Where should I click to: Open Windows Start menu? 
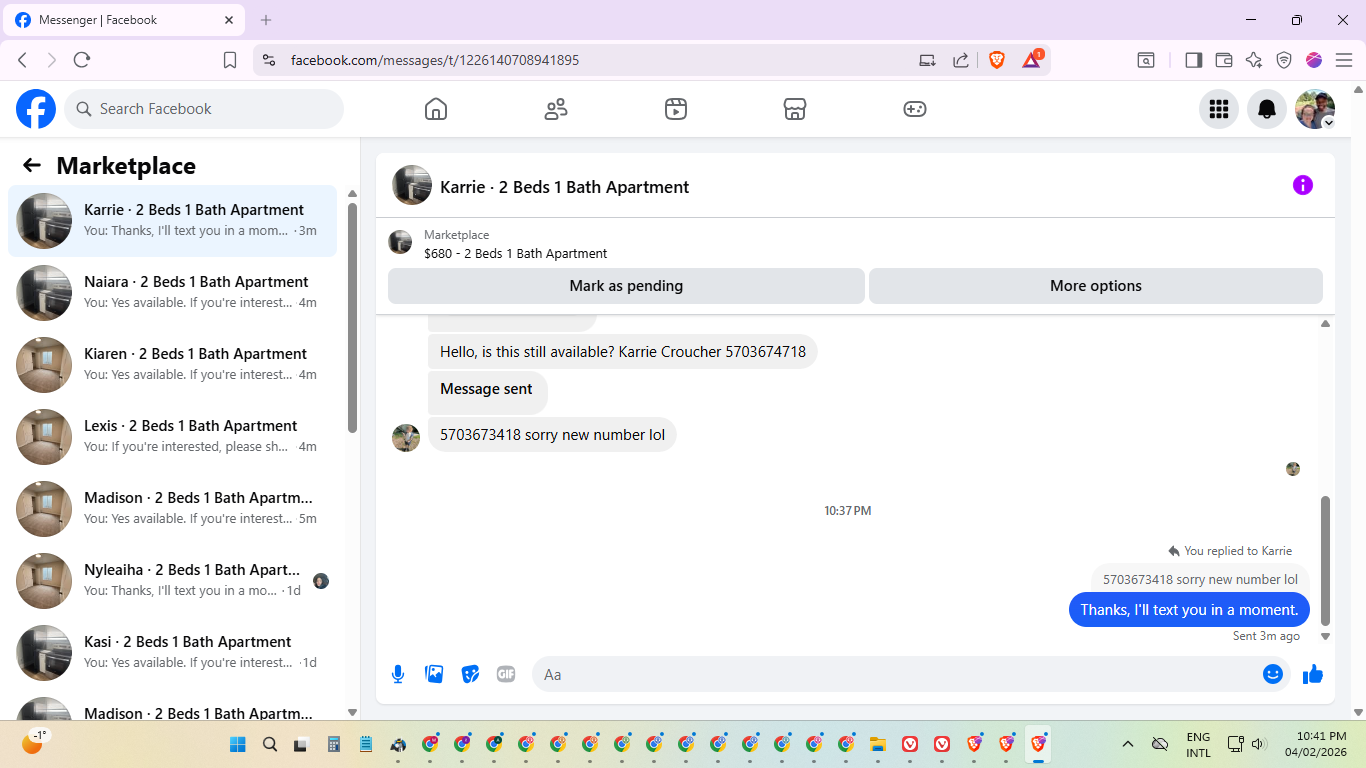pyautogui.click(x=238, y=744)
